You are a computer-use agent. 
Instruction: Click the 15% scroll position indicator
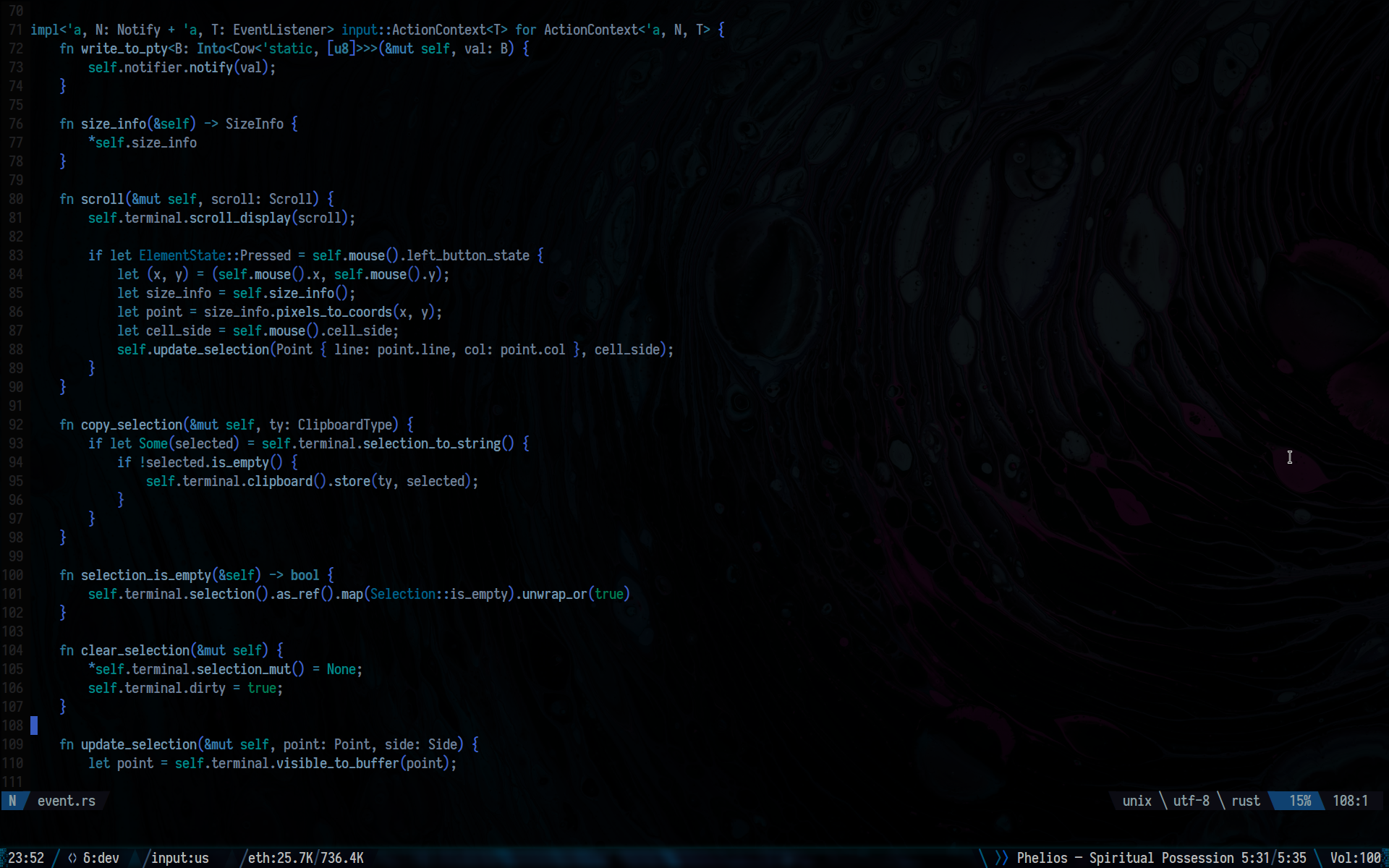point(1299,801)
